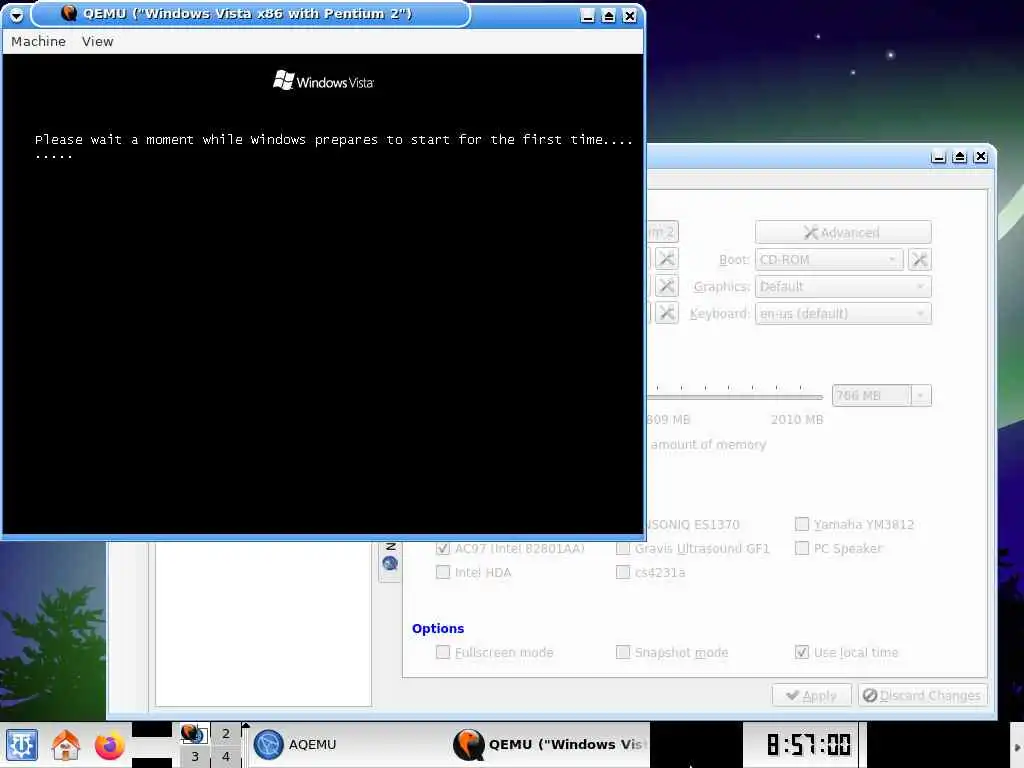Viewport: 1024px width, 768px height.
Task: Close the AQEMU window
Action: point(981,157)
